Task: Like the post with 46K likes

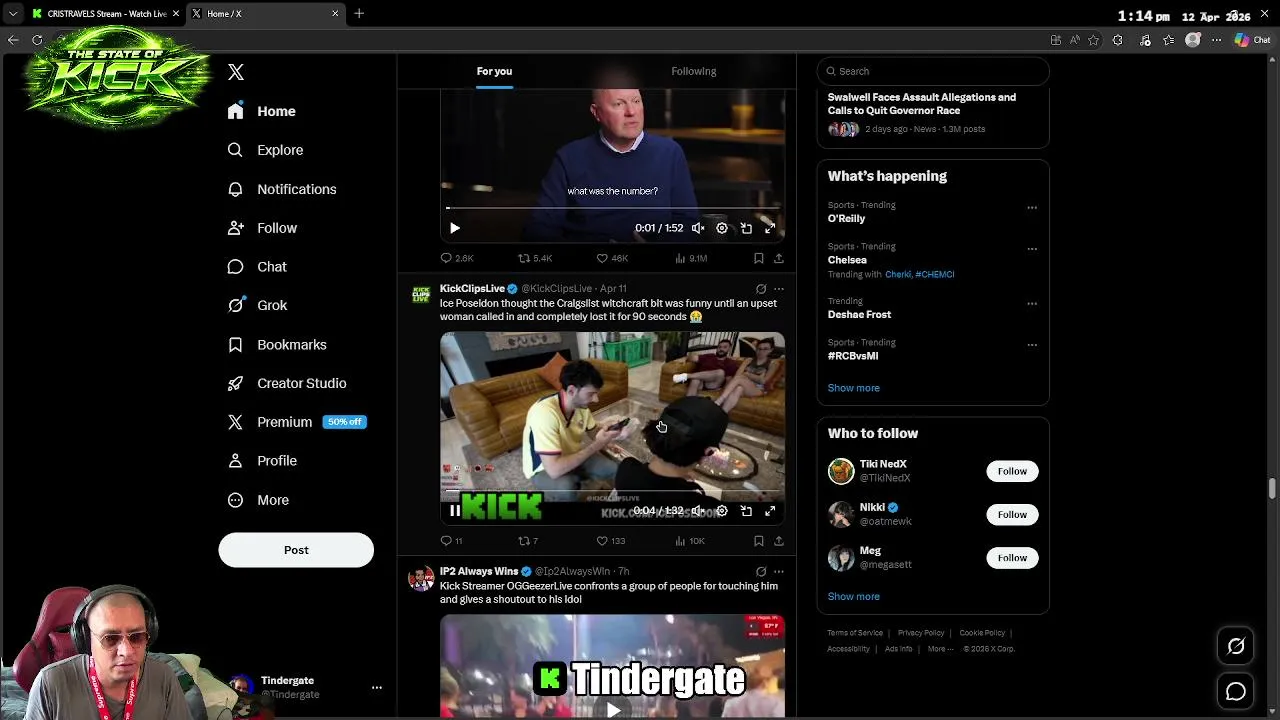Action: click(x=612, y=258)
